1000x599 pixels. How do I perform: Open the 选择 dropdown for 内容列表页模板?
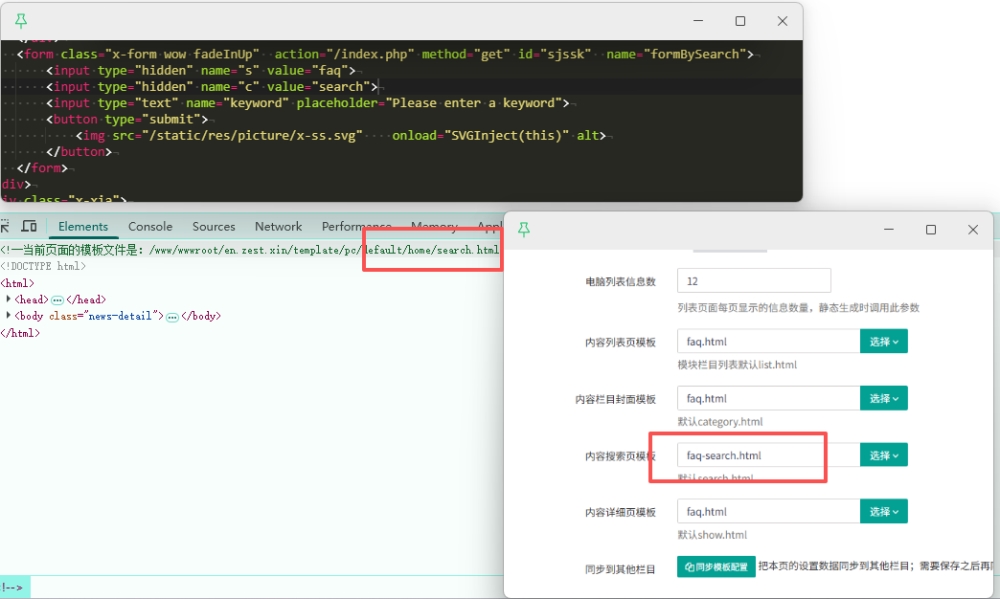pyautogui.click(x=883, y=342)
